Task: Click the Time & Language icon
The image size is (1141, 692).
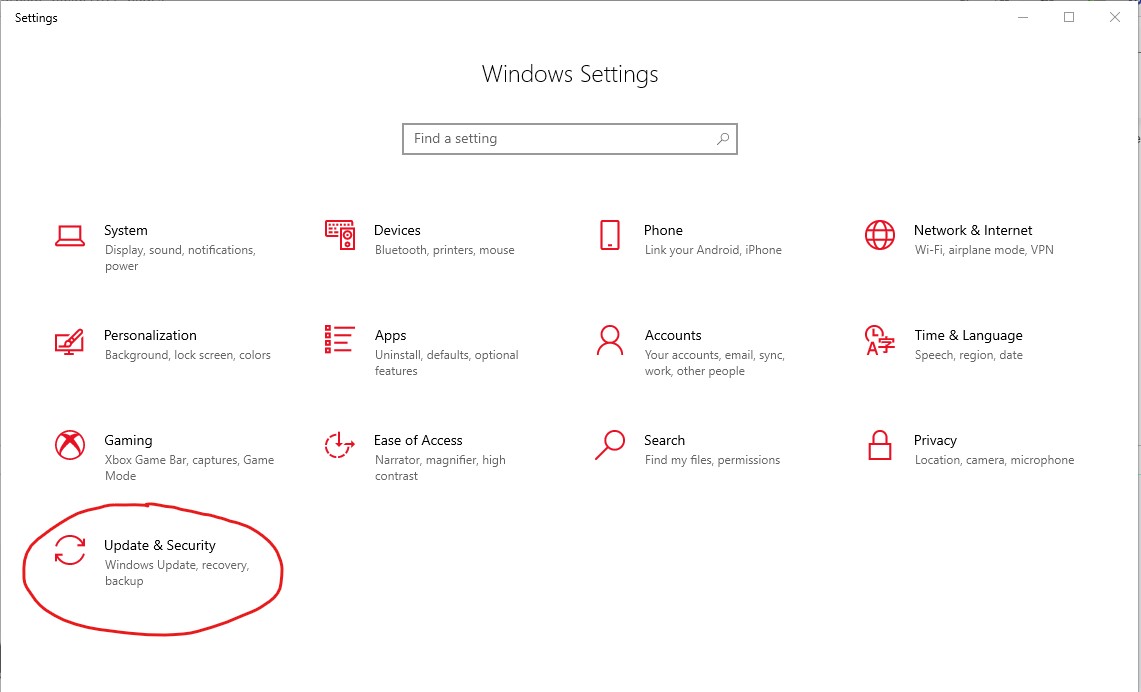Action: tap(880, 340)
